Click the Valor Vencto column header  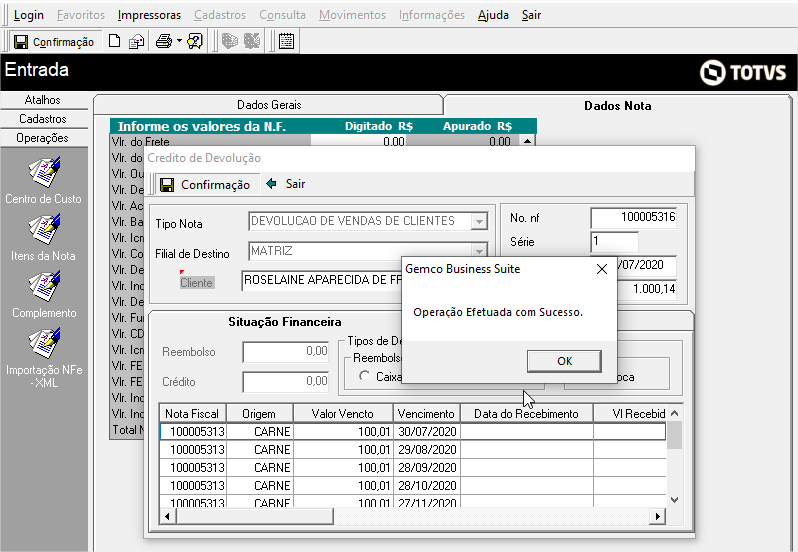coord(343,414)
